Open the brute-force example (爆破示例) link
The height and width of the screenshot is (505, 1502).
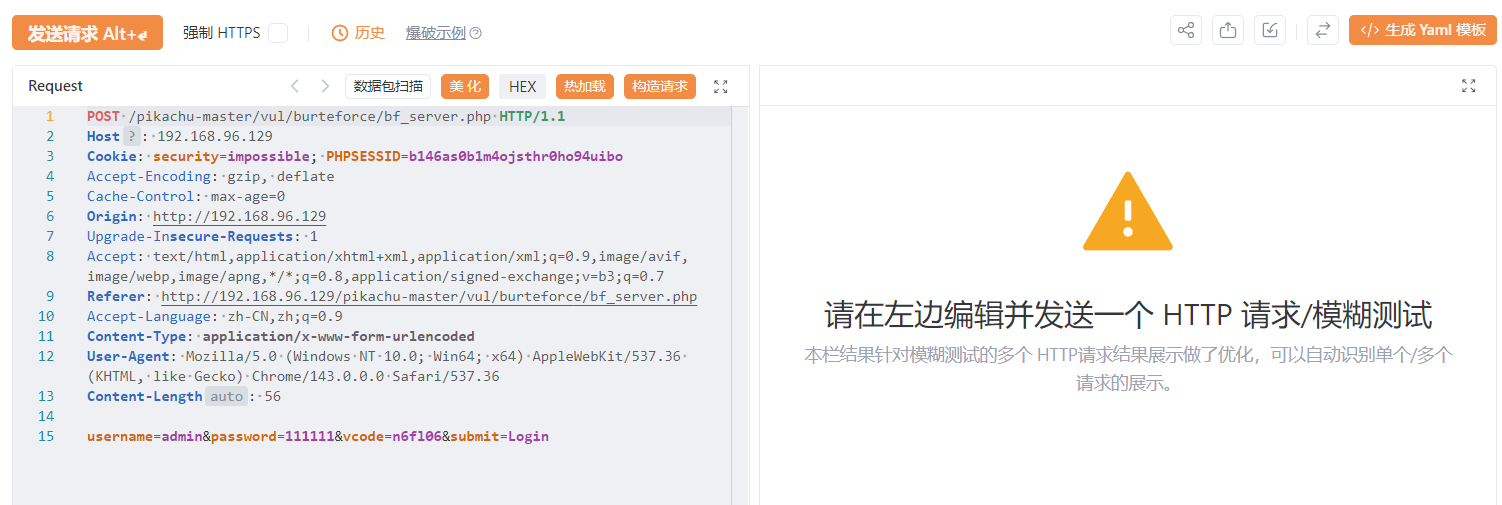pyautogui.click(x=436, y=33)
